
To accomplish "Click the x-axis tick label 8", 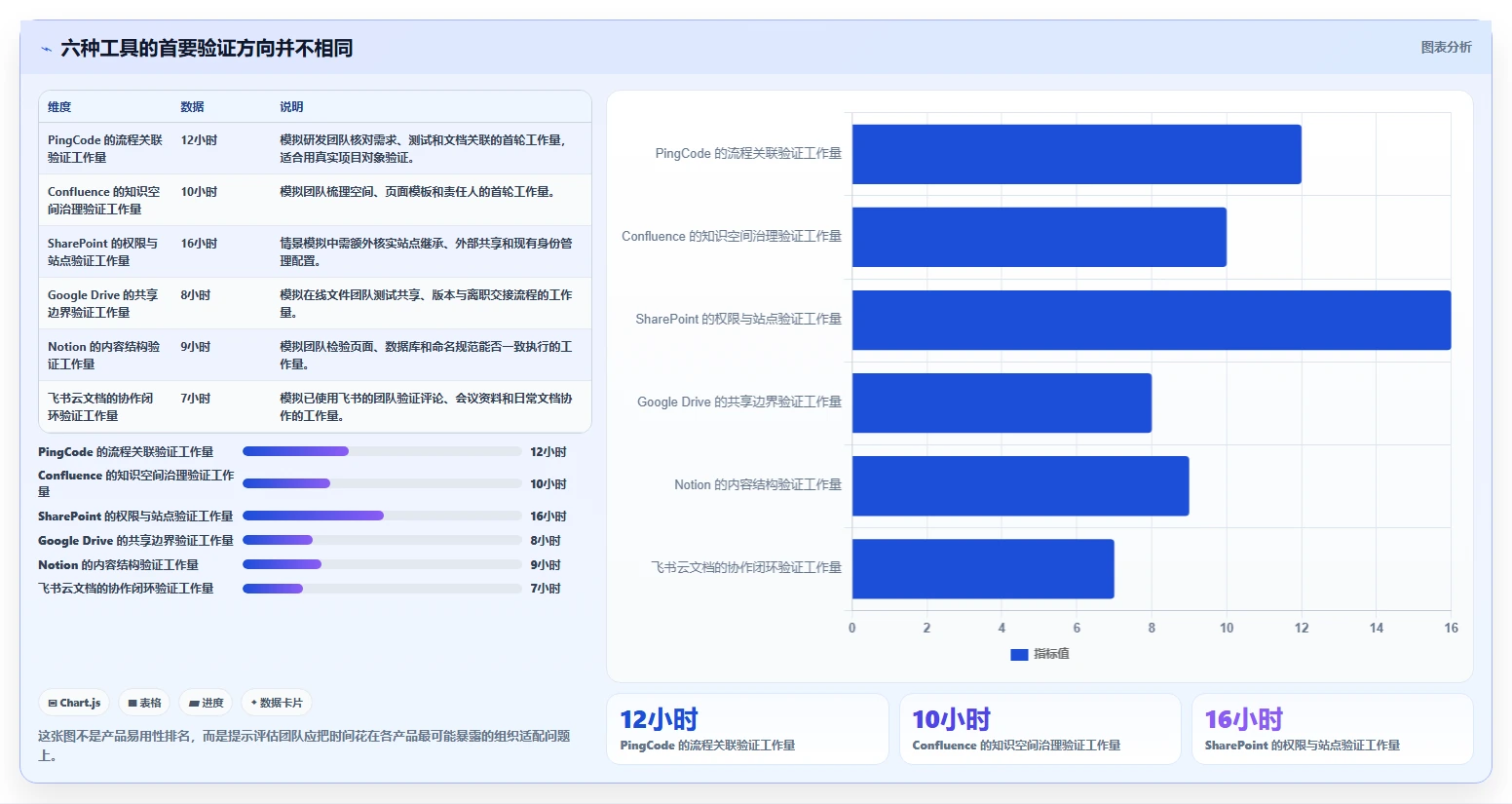I will coord(1152,629).
